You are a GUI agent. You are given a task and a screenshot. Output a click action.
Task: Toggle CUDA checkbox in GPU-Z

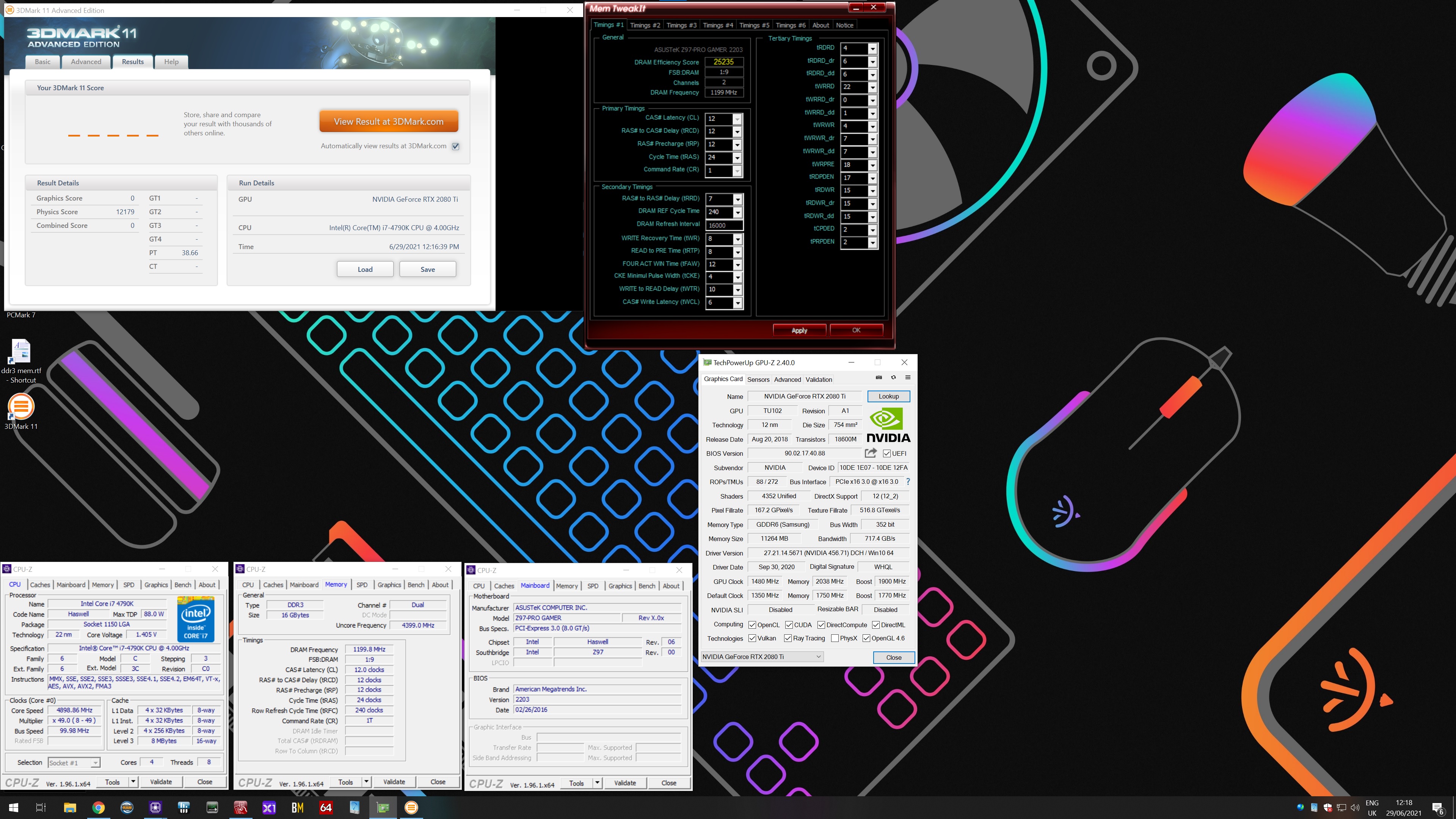click(x=789, y=624)
